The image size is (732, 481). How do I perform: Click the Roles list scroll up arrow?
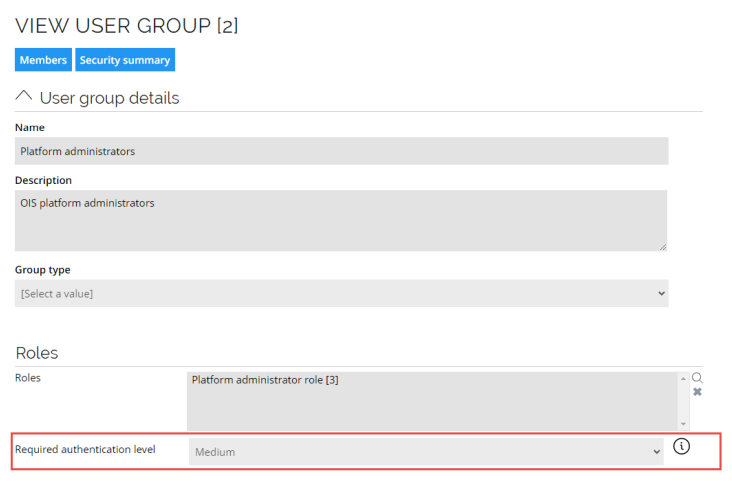(683, 378)
